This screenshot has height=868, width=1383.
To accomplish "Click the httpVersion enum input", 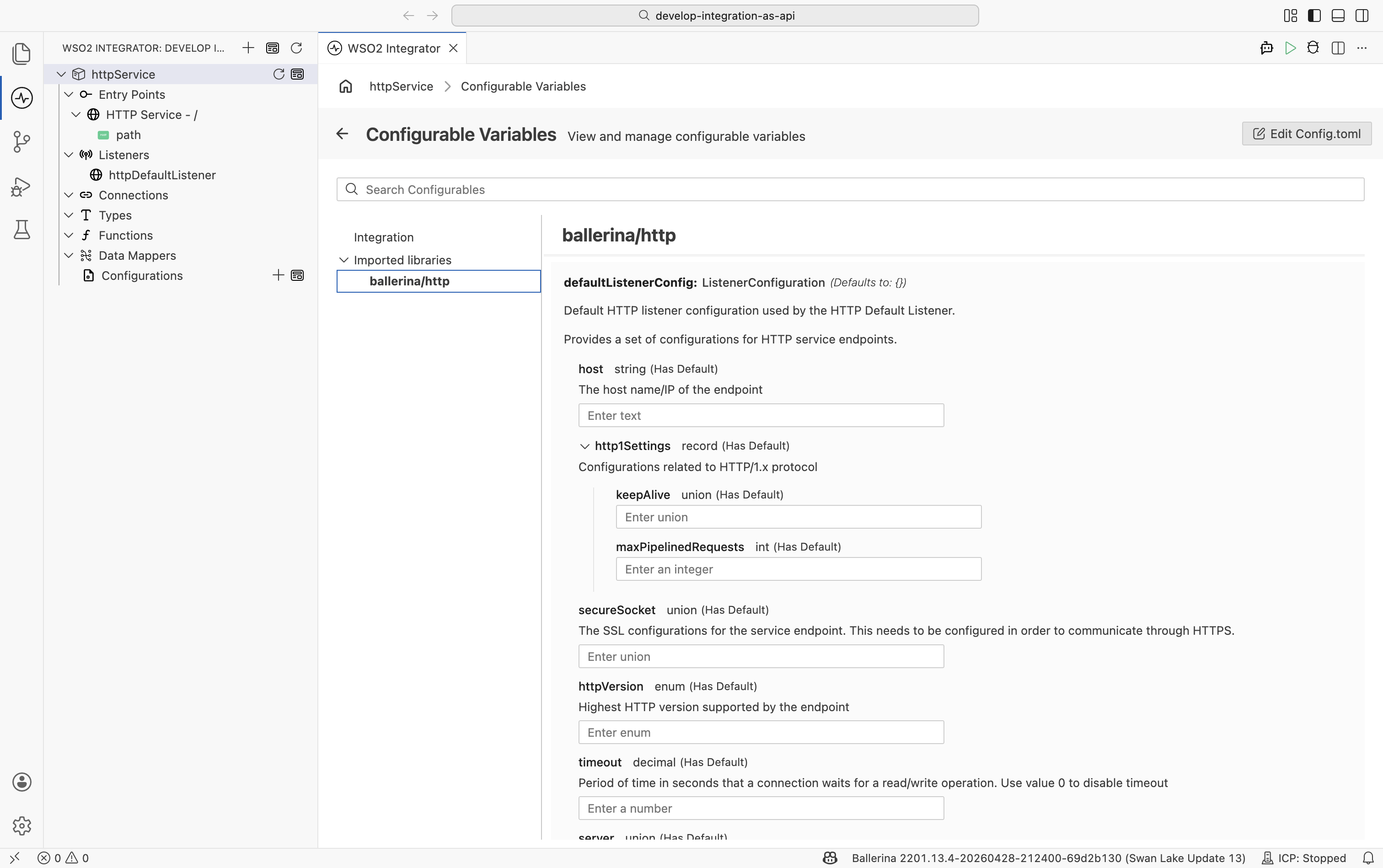I will click(x=761, y=732).
